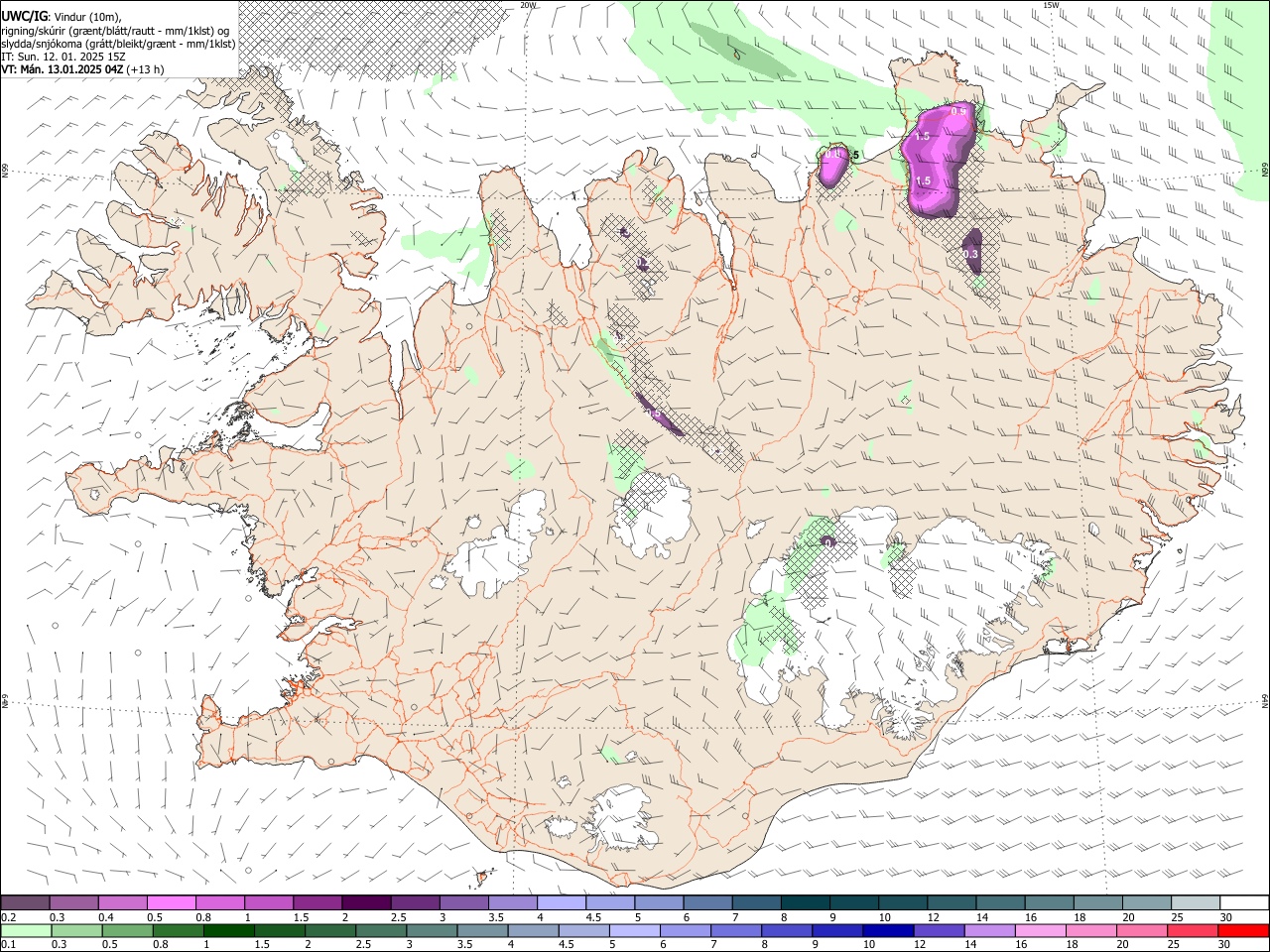This screenshot has height=952, width=1270.
Task: Select the lower legend swatch between 6 and 7
Action: click(x=686, y=931)
